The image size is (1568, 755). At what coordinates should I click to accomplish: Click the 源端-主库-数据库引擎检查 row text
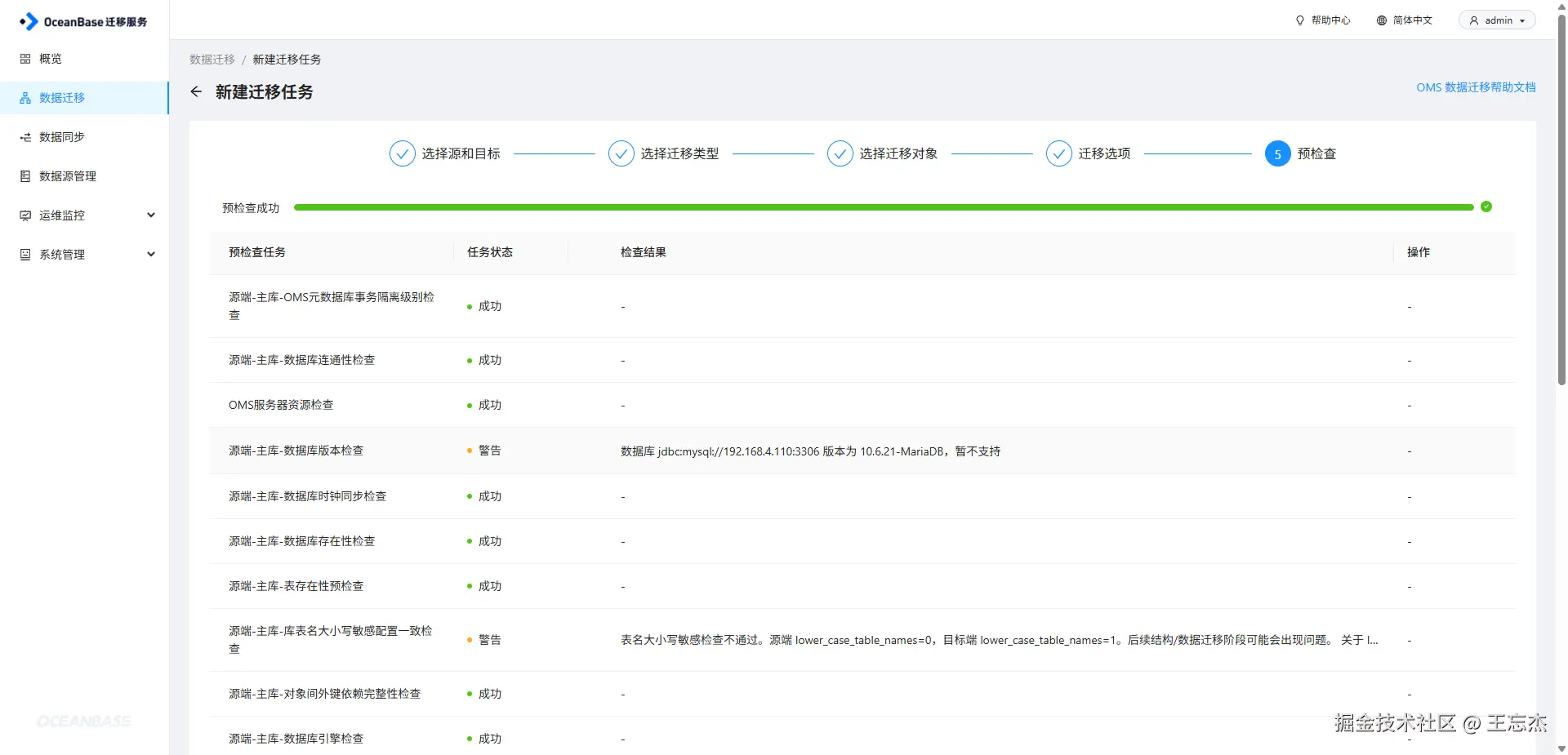coord(296,739)
